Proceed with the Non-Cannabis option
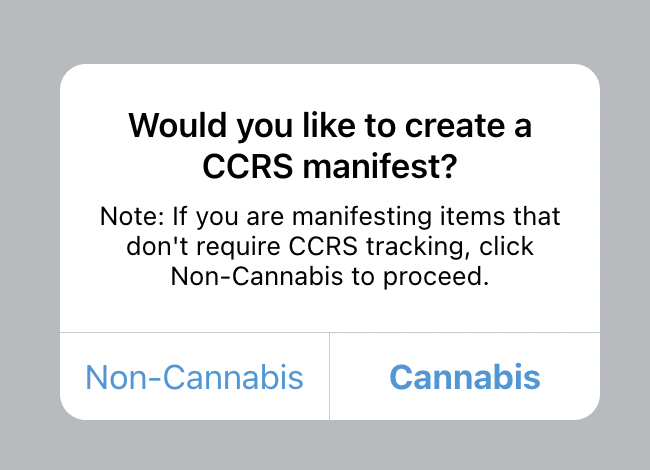 pyautogui.click(x=194, y=377)
